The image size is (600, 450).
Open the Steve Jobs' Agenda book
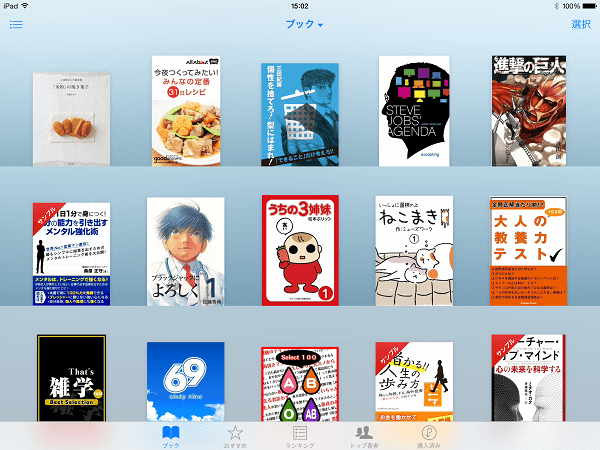coord(414,111)
